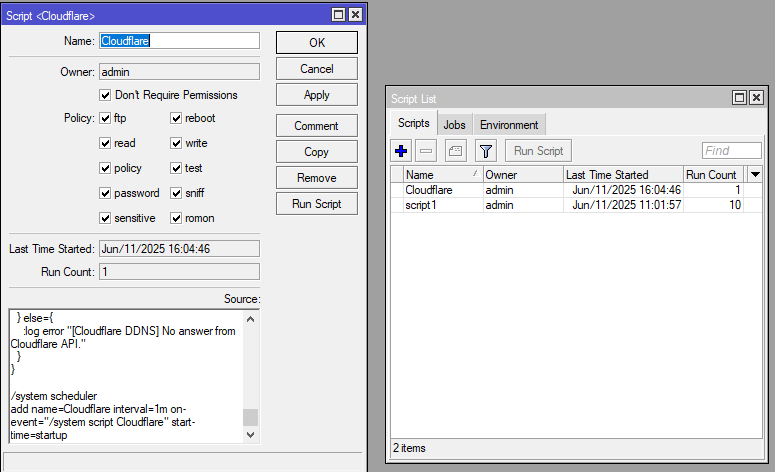The width and height of the screenshot is (775, 472).
Task: Sort by Last Time Started column header
Action: 623,174
